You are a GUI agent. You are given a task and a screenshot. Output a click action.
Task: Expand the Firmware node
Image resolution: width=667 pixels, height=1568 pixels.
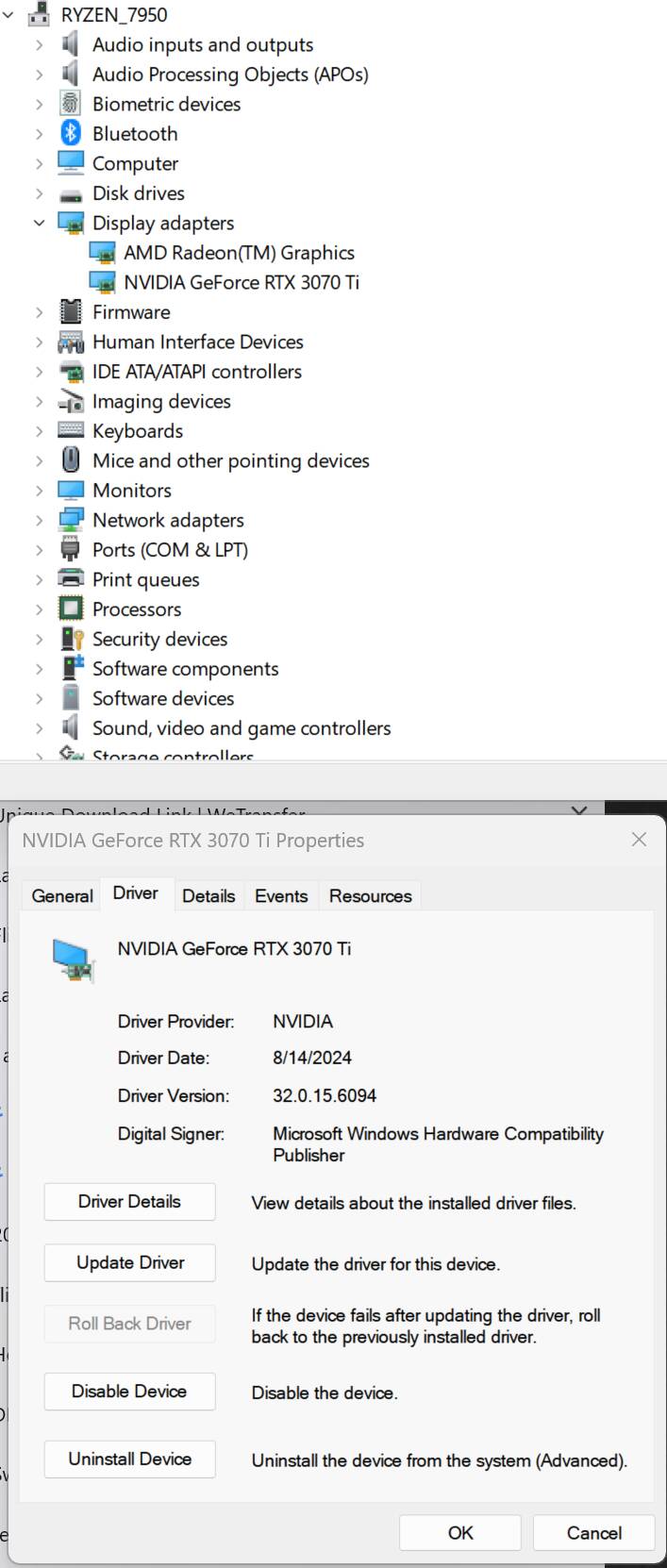coord(39,312)
